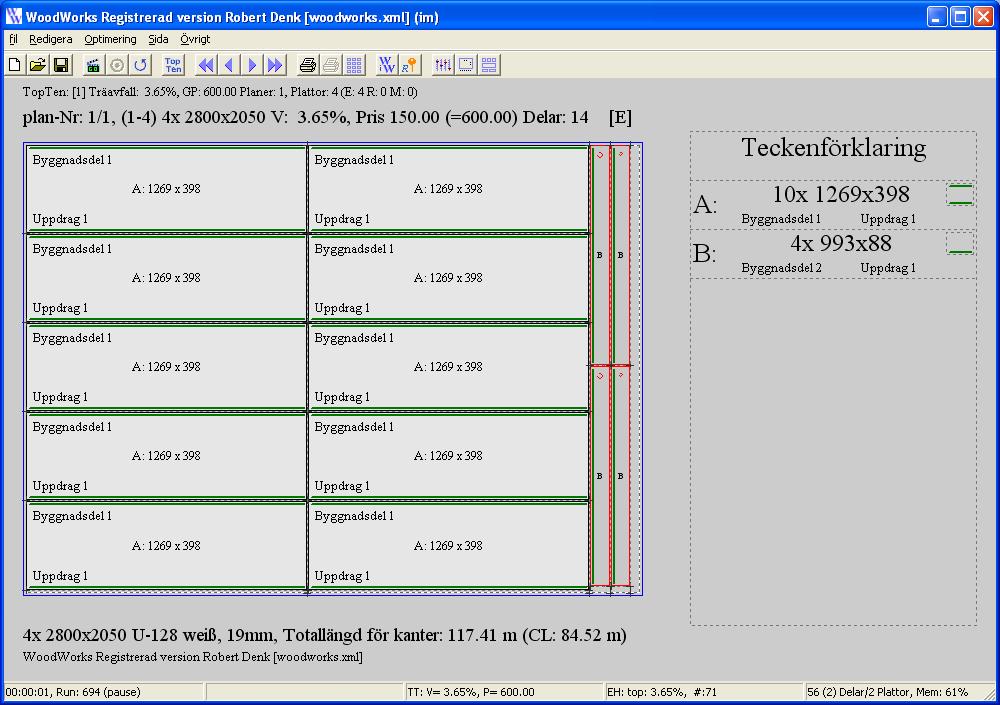The height and width of the screenshot is (705, 1000).
Task: Click legend entry B: 4x 993x88
Action: click(833, 254)
